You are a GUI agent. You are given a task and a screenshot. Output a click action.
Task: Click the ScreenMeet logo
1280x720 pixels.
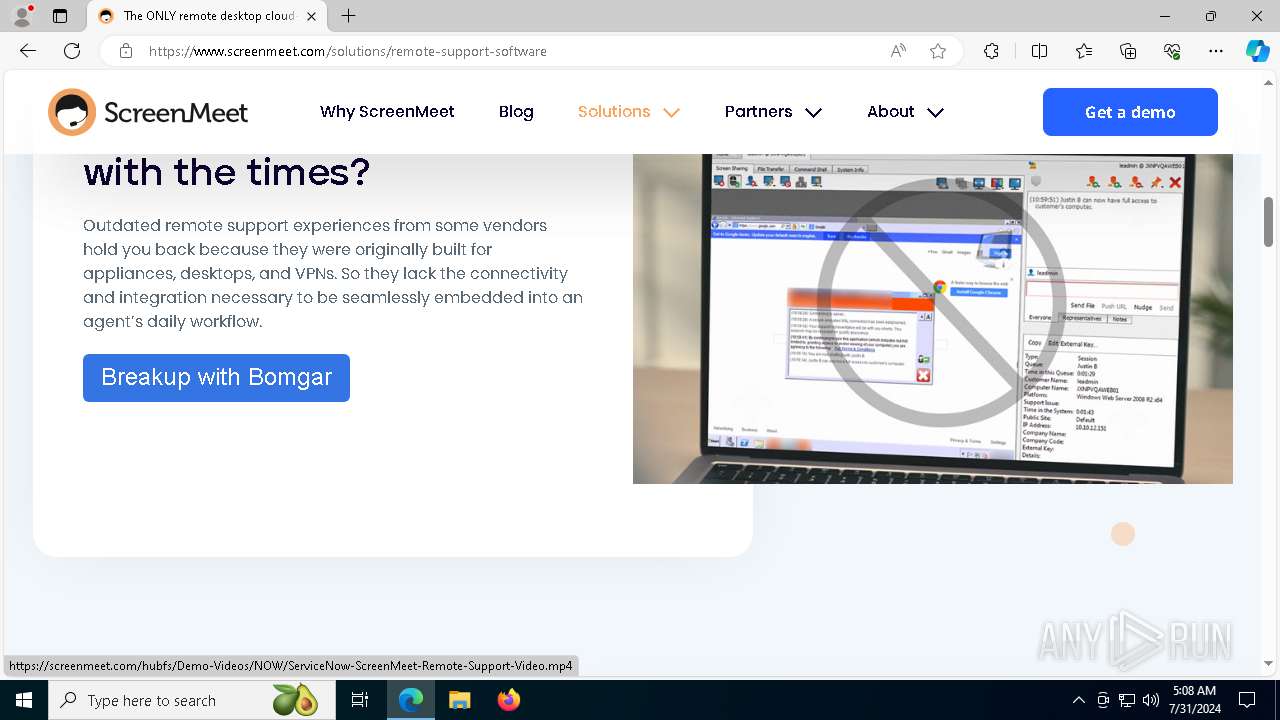point(148,112)
